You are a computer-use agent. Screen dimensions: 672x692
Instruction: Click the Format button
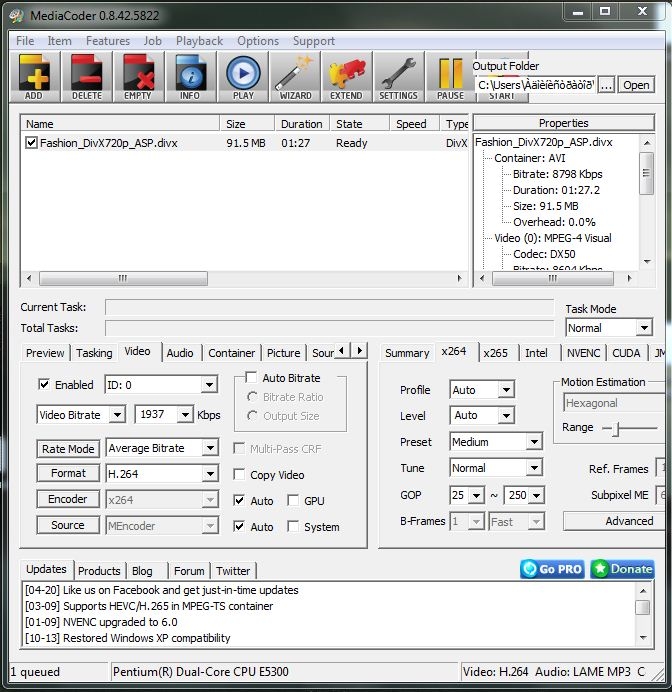click(68, 473)
